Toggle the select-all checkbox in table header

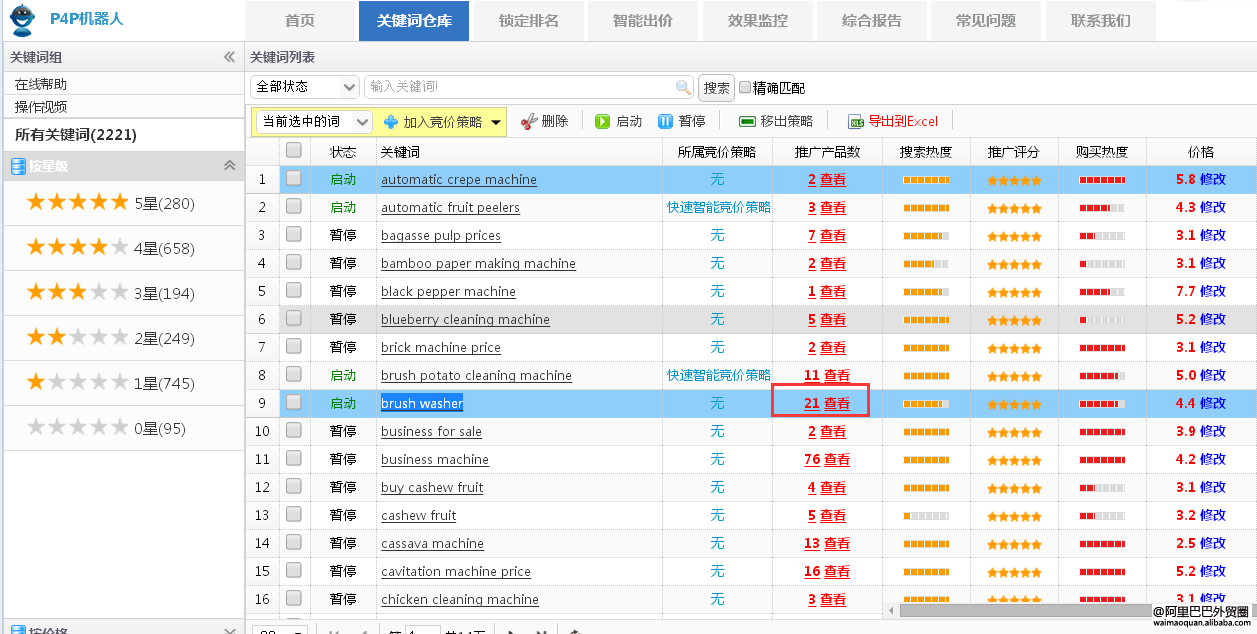[293, 150]
